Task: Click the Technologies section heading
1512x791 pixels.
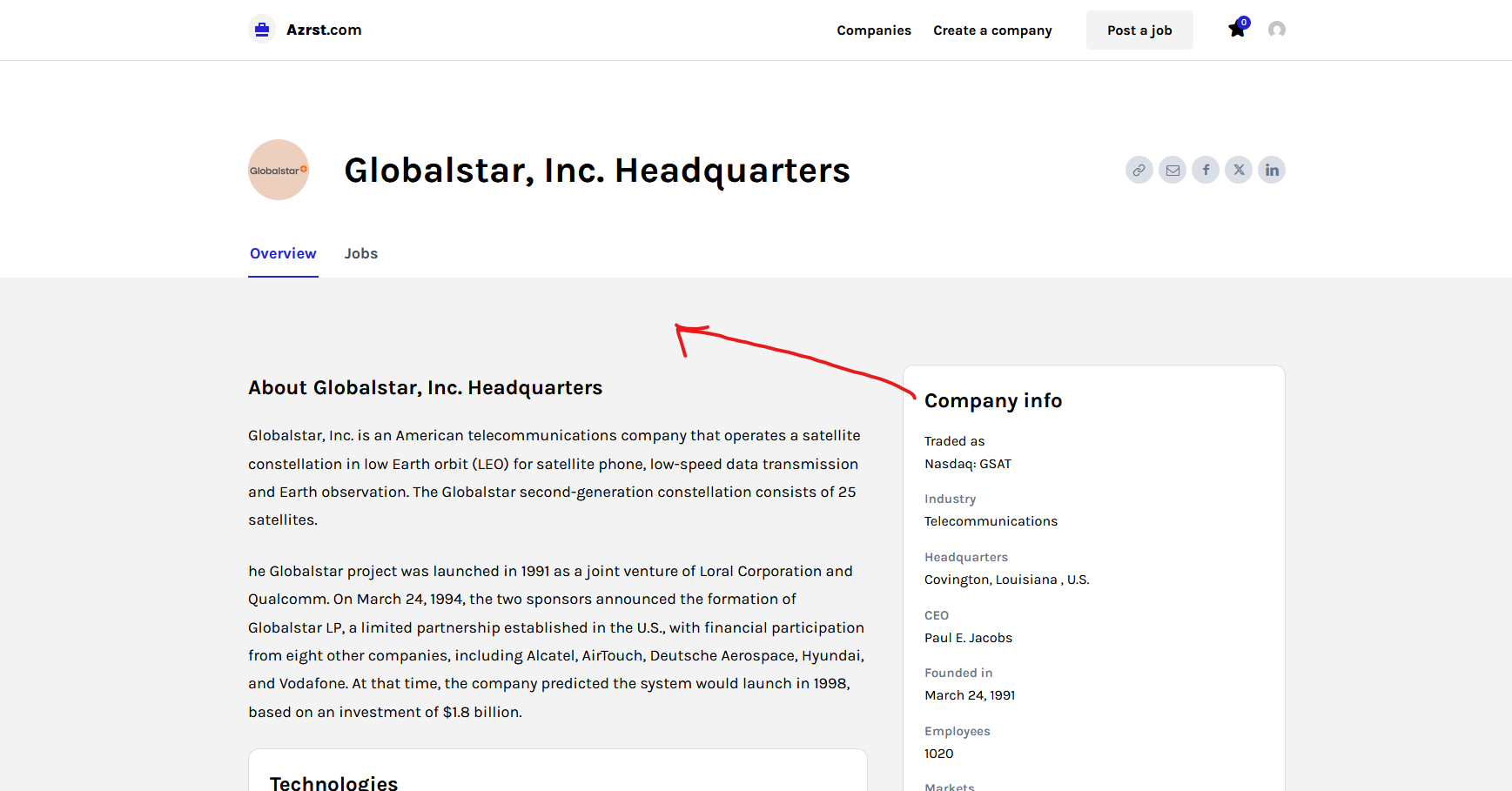Action: 333,783
